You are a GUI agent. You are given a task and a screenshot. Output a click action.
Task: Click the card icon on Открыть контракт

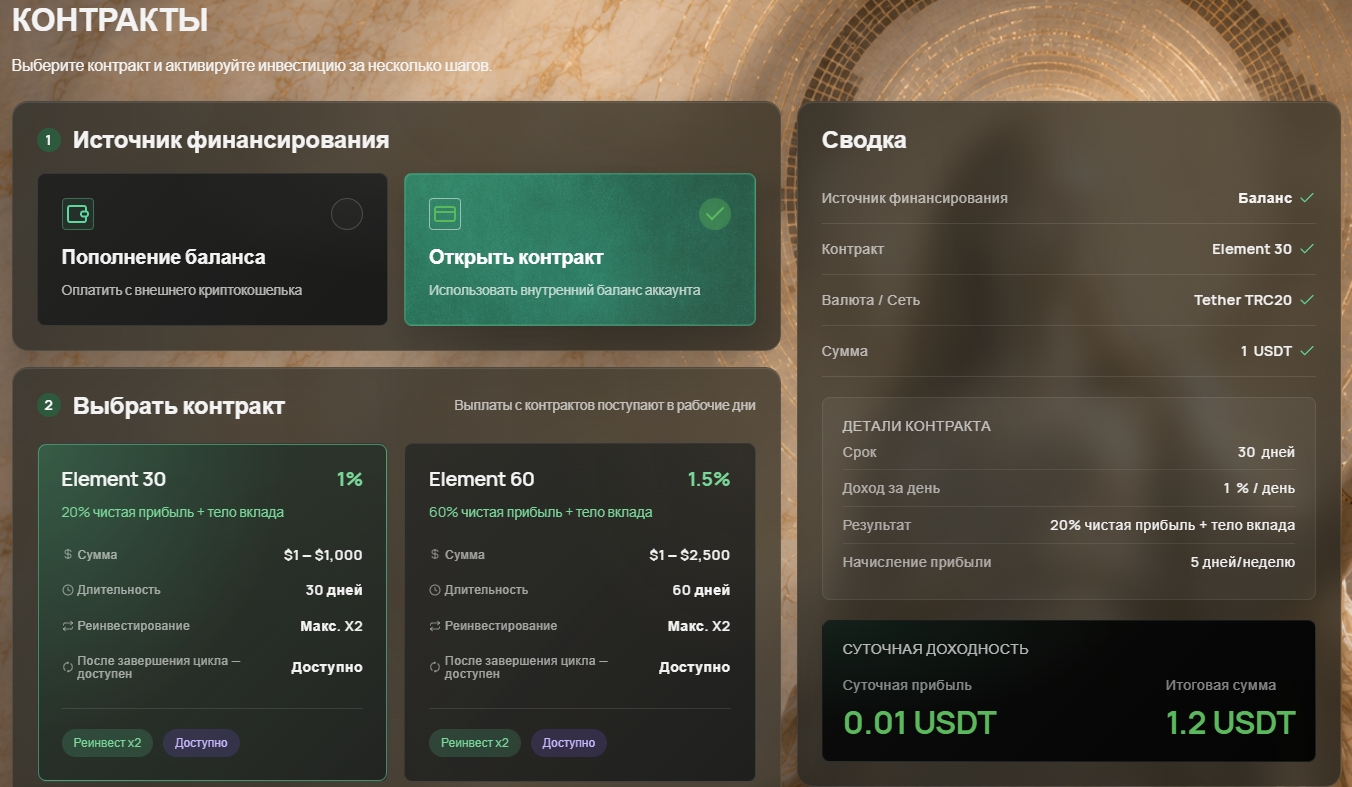point(445,214)
